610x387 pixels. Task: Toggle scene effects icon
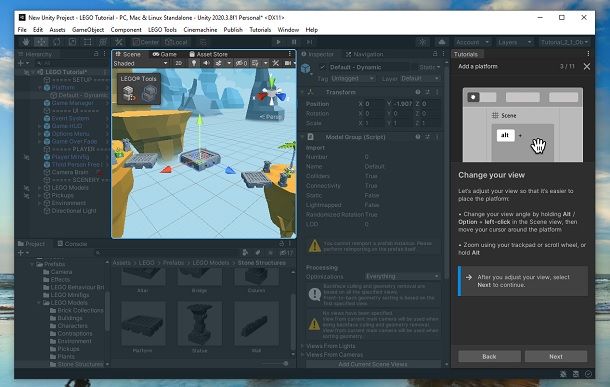tap(219, 63)
